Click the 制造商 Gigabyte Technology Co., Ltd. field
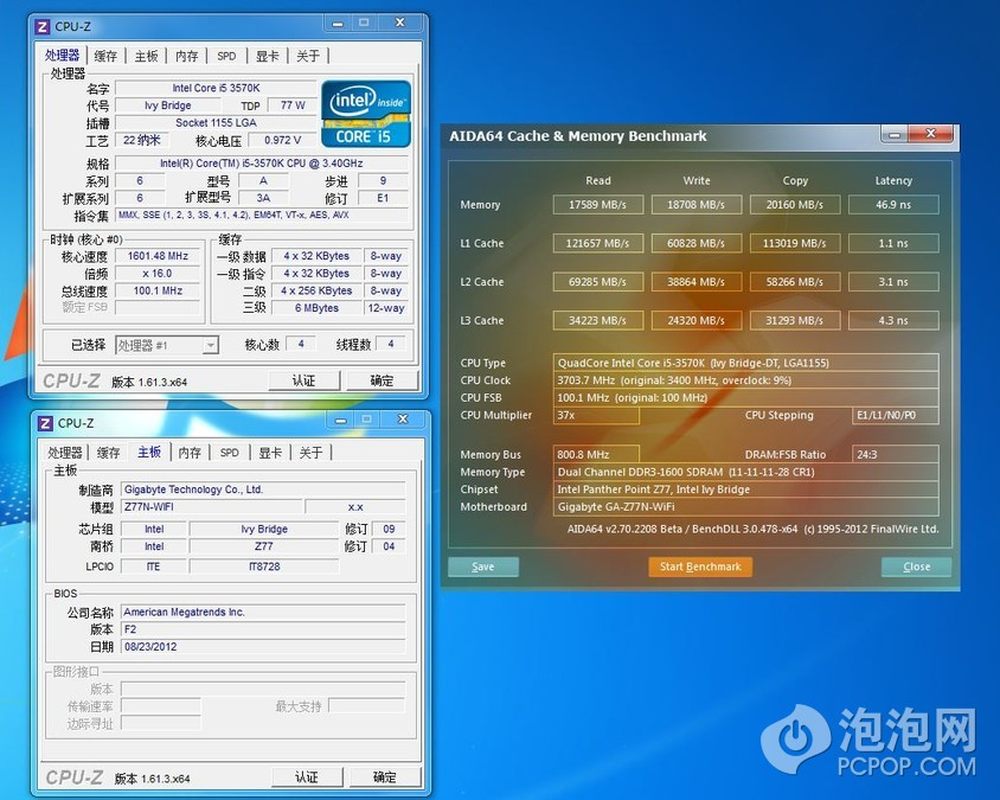 click(x=263, y=490)
